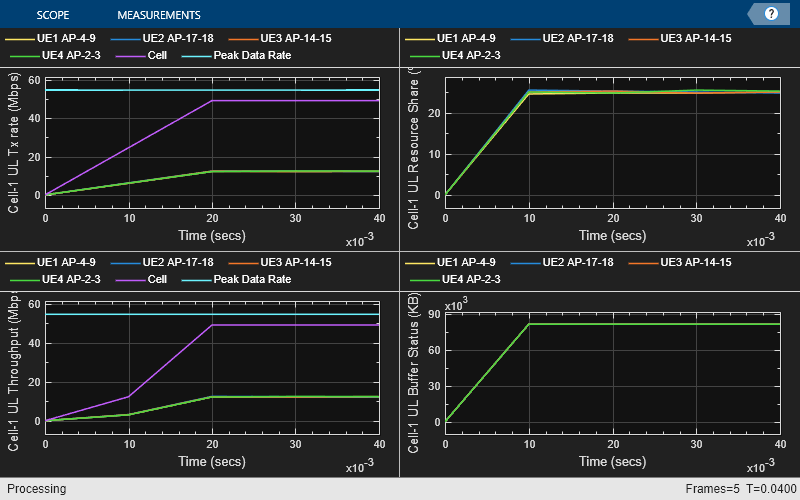Switch to the SCOPE tab

[x=53, y=15]
